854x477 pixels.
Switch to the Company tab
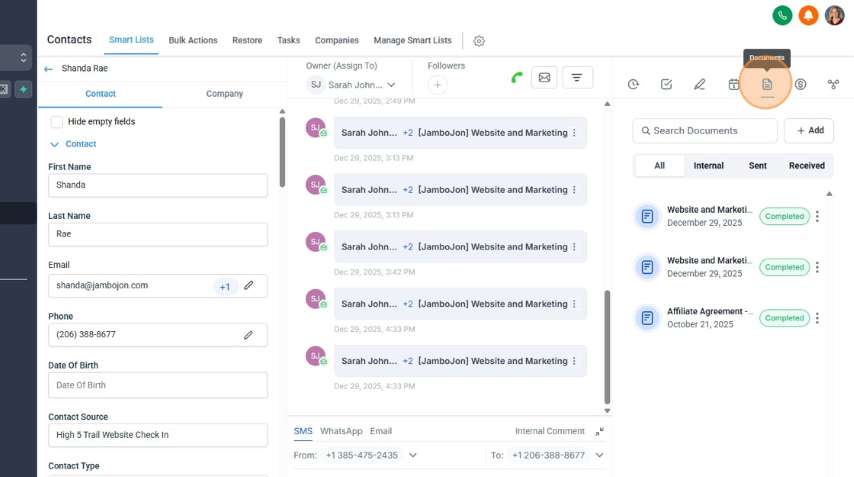224,94
